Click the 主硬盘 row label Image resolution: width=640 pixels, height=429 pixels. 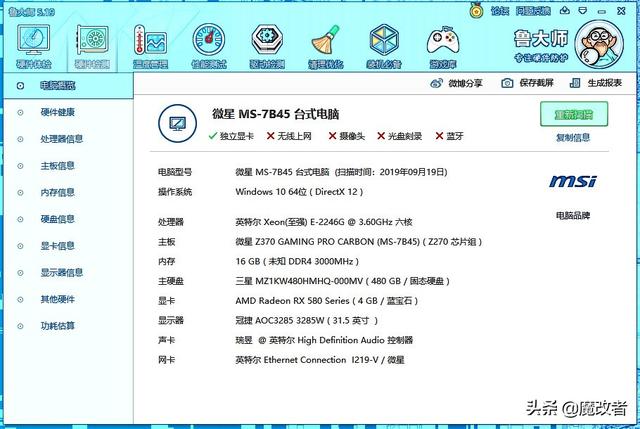coord(171,281)
